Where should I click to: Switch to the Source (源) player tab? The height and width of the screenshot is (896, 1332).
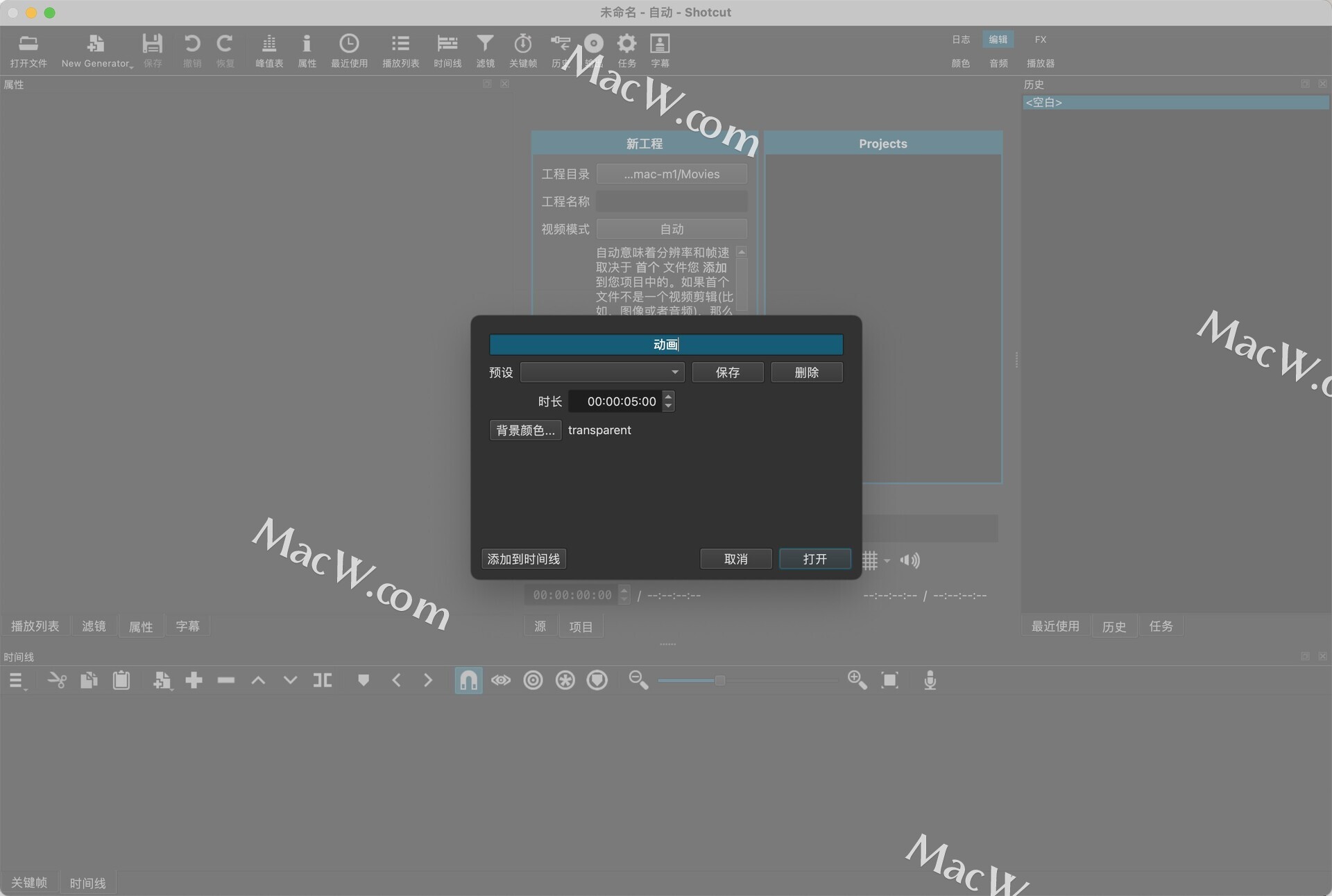pyautogui.click(x=540, y=627)
